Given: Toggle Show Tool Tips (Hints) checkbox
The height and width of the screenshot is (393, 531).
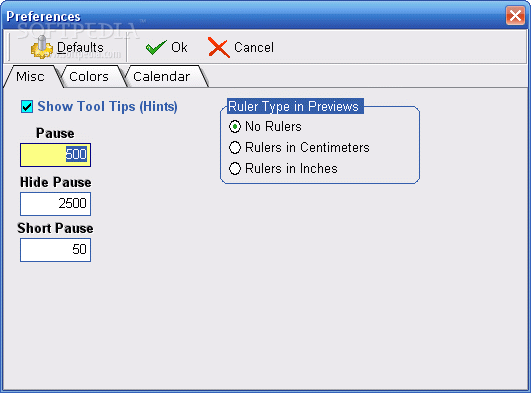Looking at the screenshot, I should (27, 106).
